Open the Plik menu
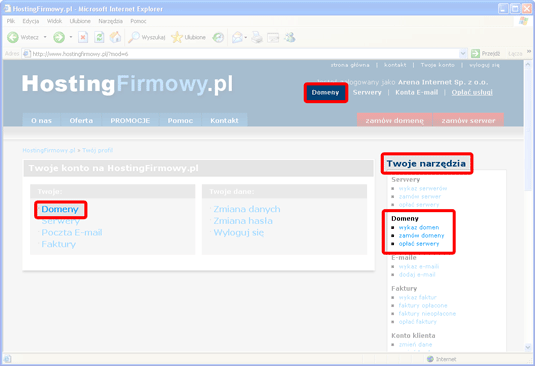535x366 pixels. [x=11, y=21]
